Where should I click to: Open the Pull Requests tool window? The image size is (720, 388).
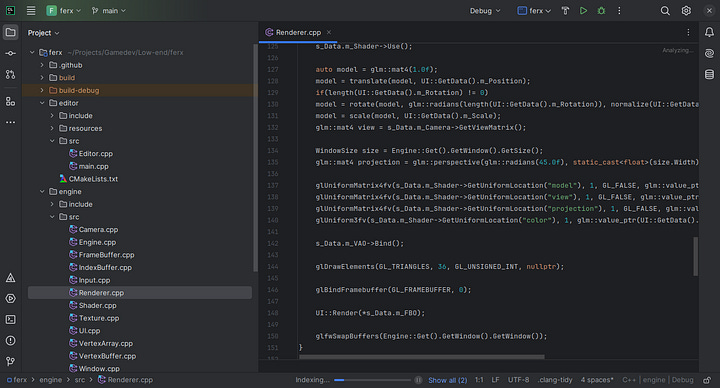click(x=11, y=74)
